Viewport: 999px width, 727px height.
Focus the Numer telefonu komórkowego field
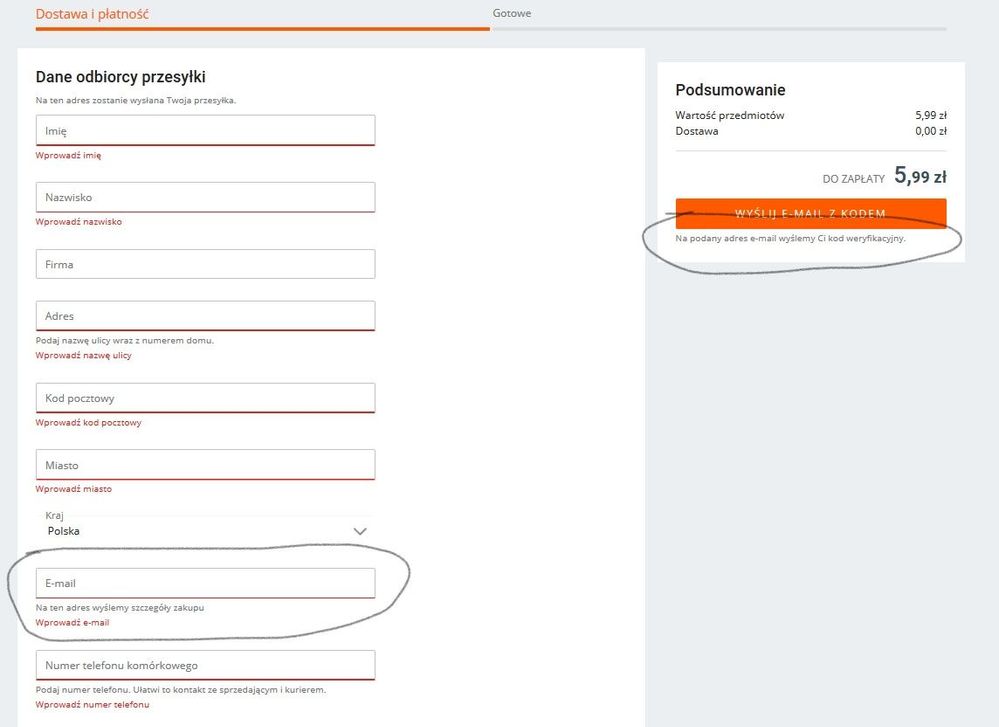coord(205,665)
